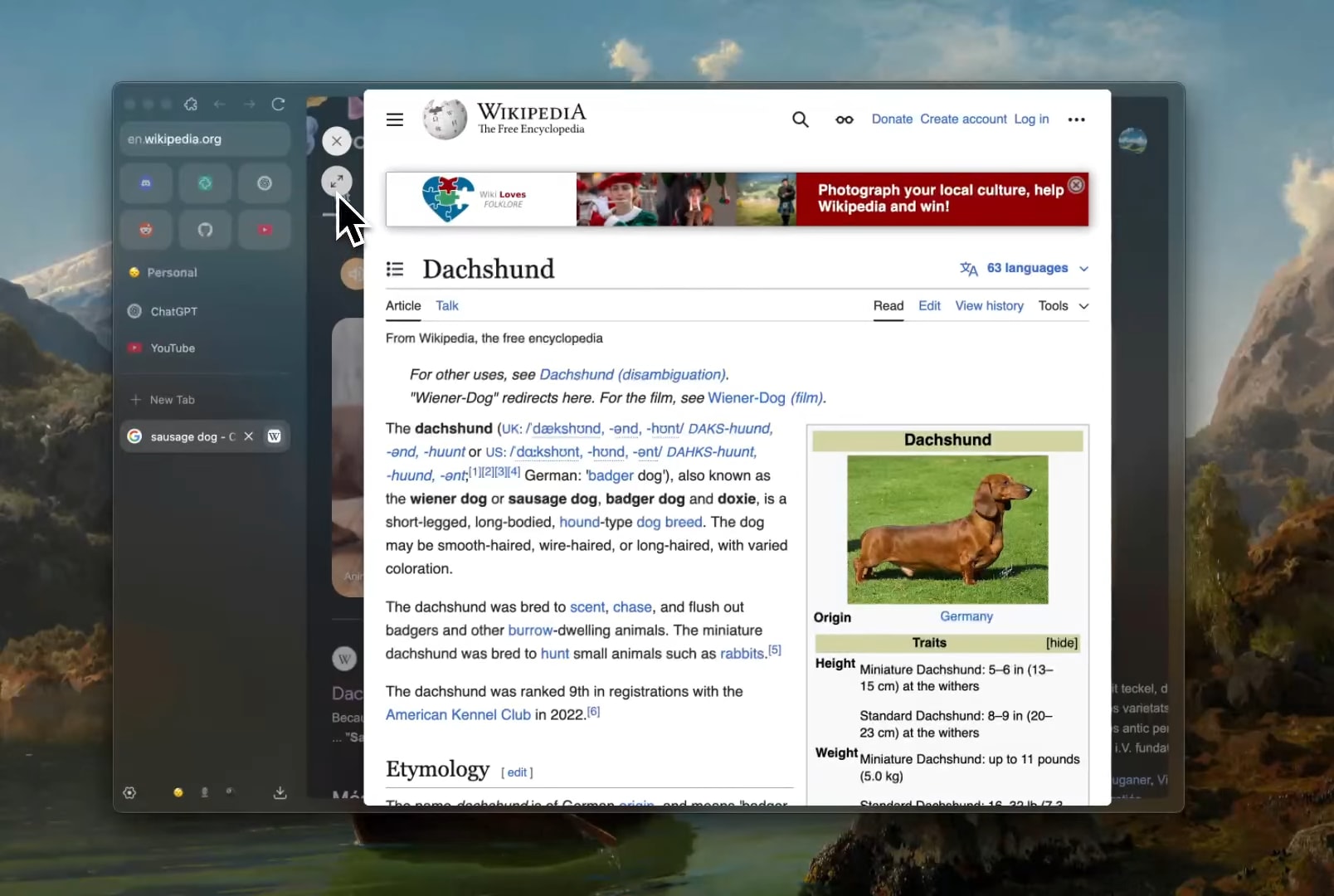The image size is (1334, 896).
Task: Open the Wikipedia more options ellipsis menu
Action: 1077,119
